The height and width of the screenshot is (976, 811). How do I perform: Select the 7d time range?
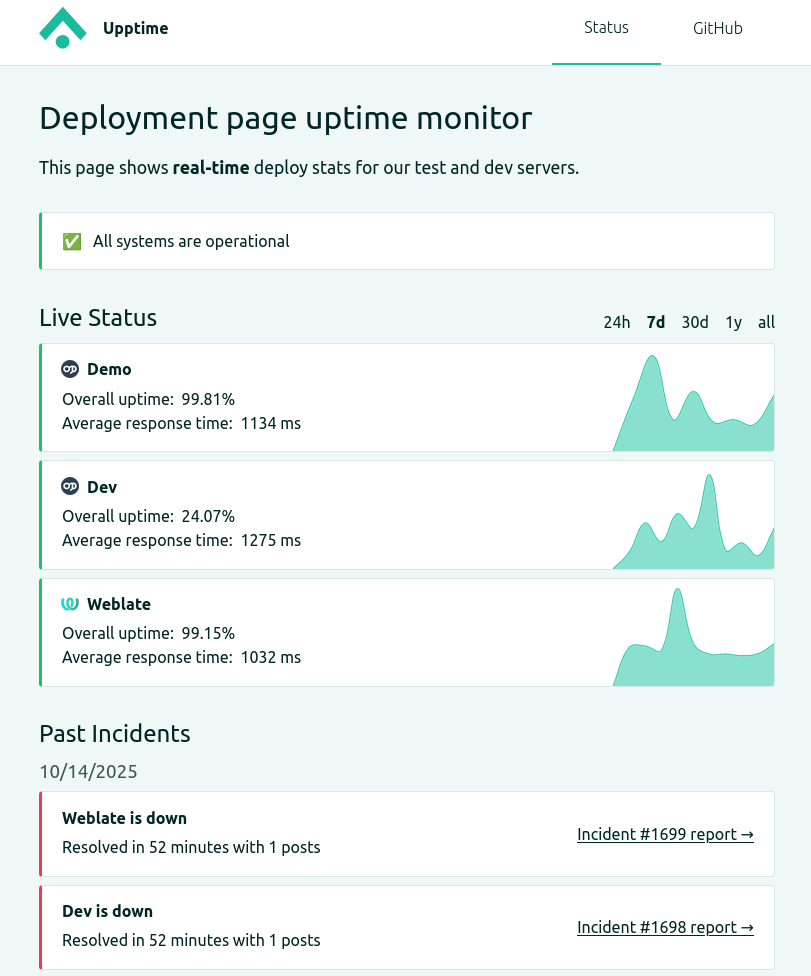[656, 322]
